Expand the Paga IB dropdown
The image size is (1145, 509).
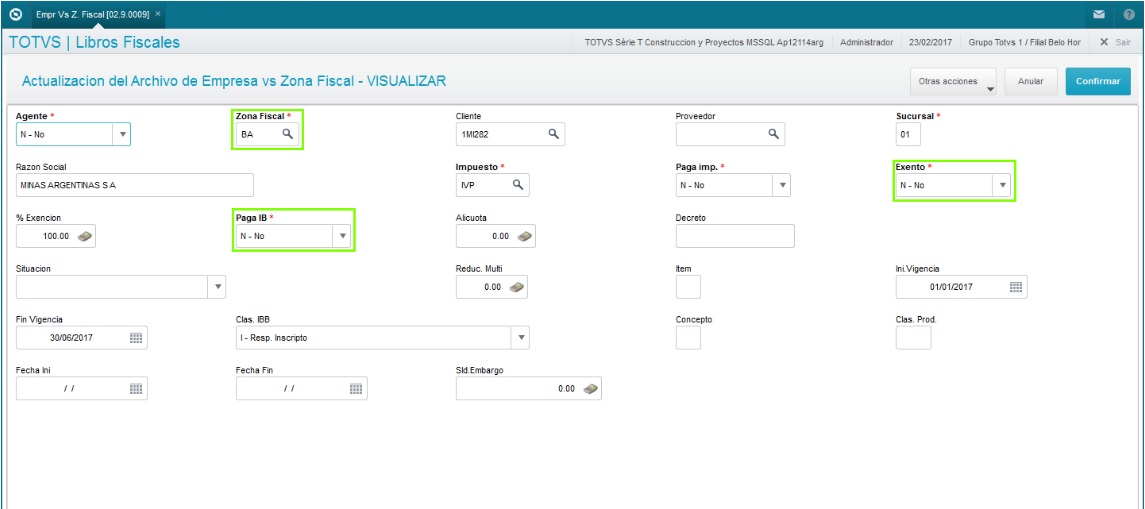[x=342, y=236]
